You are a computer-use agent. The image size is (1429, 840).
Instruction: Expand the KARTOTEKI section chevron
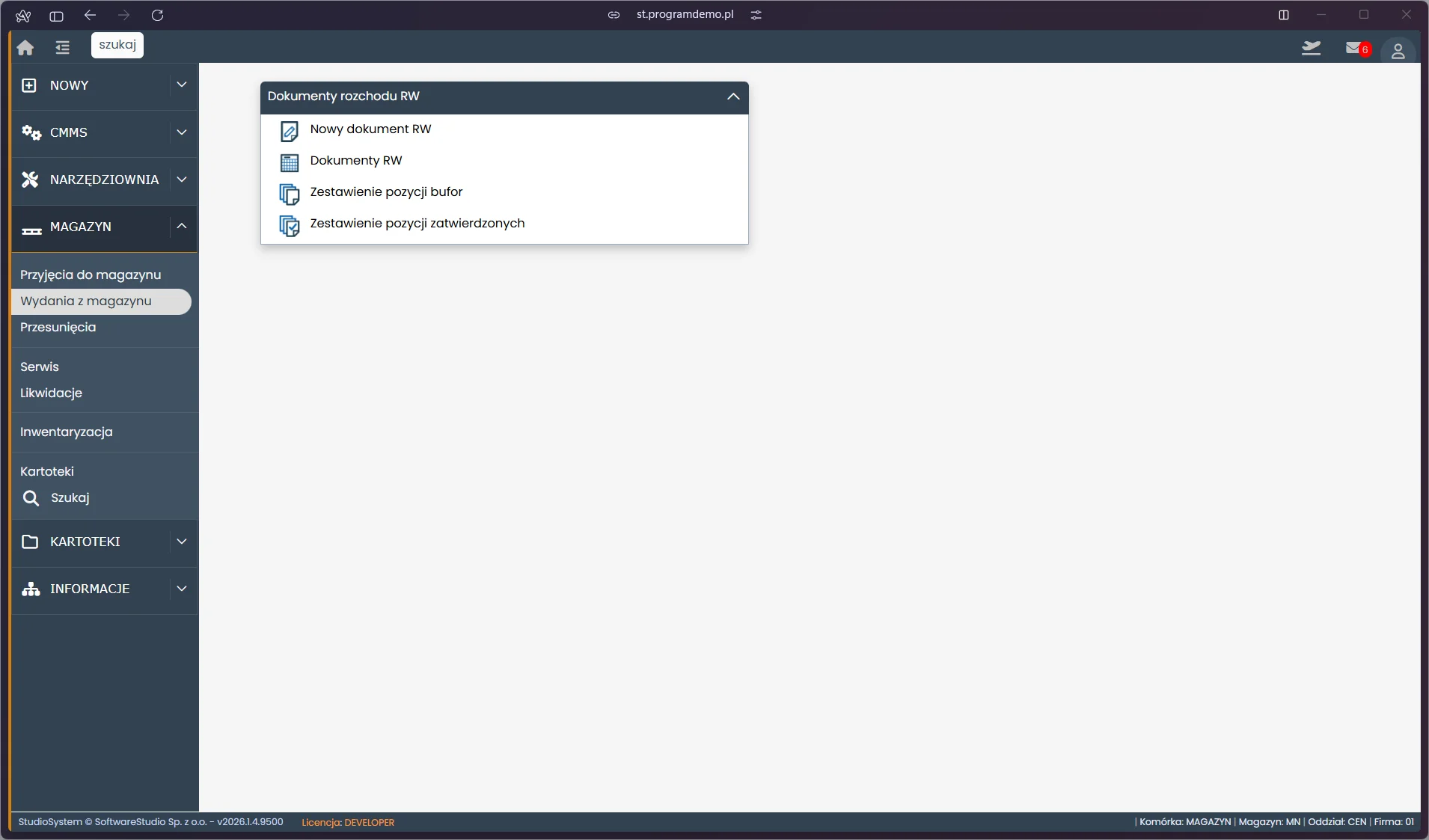click(182, 542)
